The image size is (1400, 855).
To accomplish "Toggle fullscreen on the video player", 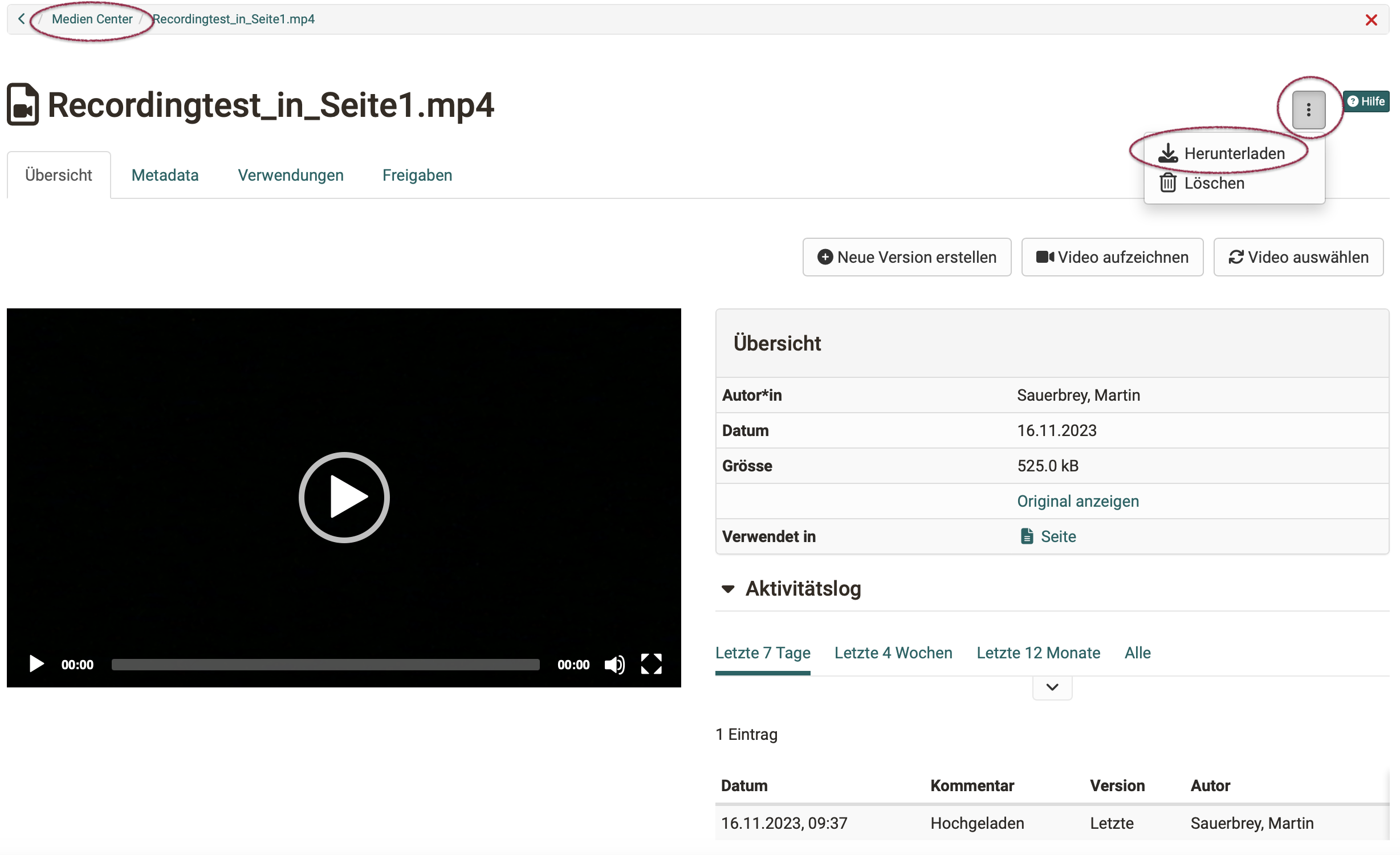I will coord(650,664).
